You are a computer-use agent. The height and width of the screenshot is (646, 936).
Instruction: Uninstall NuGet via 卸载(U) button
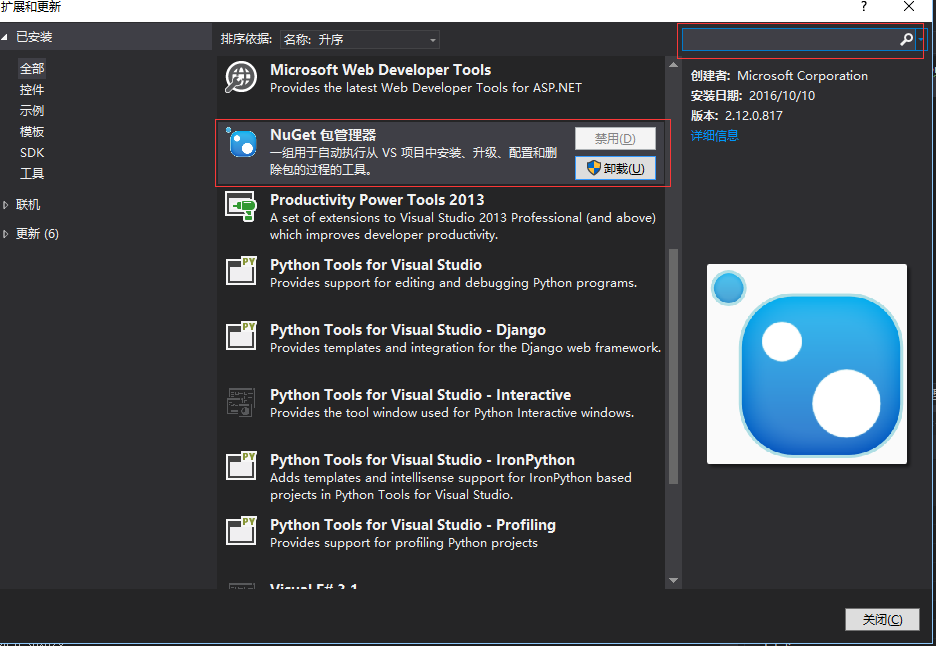click(614, 168)
